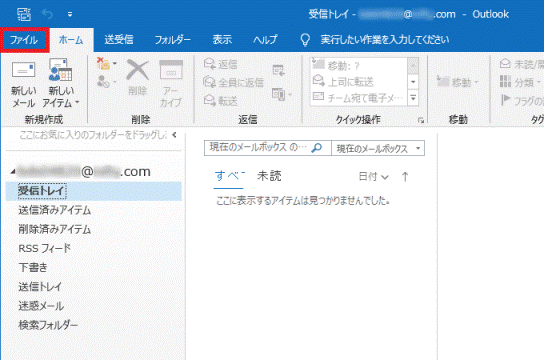Create a new mail with 新しいメール

point(23,84)
